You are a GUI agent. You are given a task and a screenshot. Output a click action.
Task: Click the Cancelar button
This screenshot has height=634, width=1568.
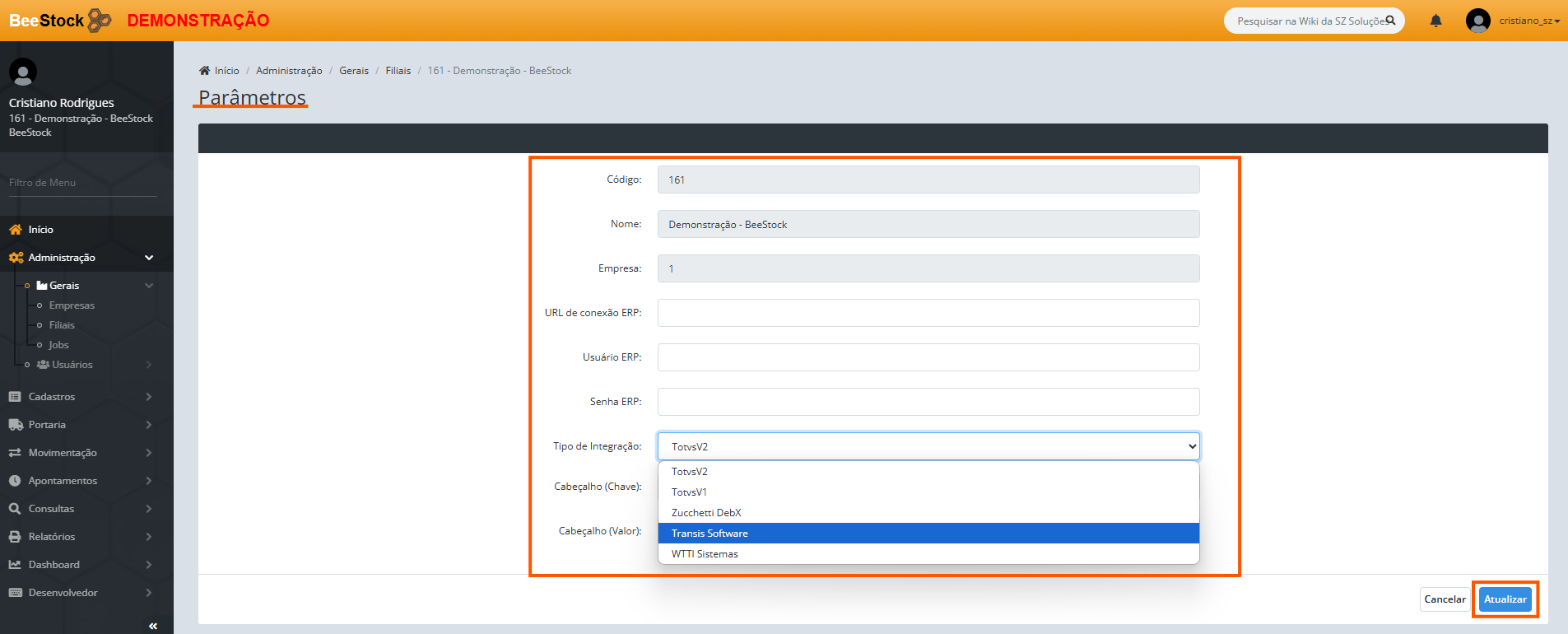tap(1445, 599)
